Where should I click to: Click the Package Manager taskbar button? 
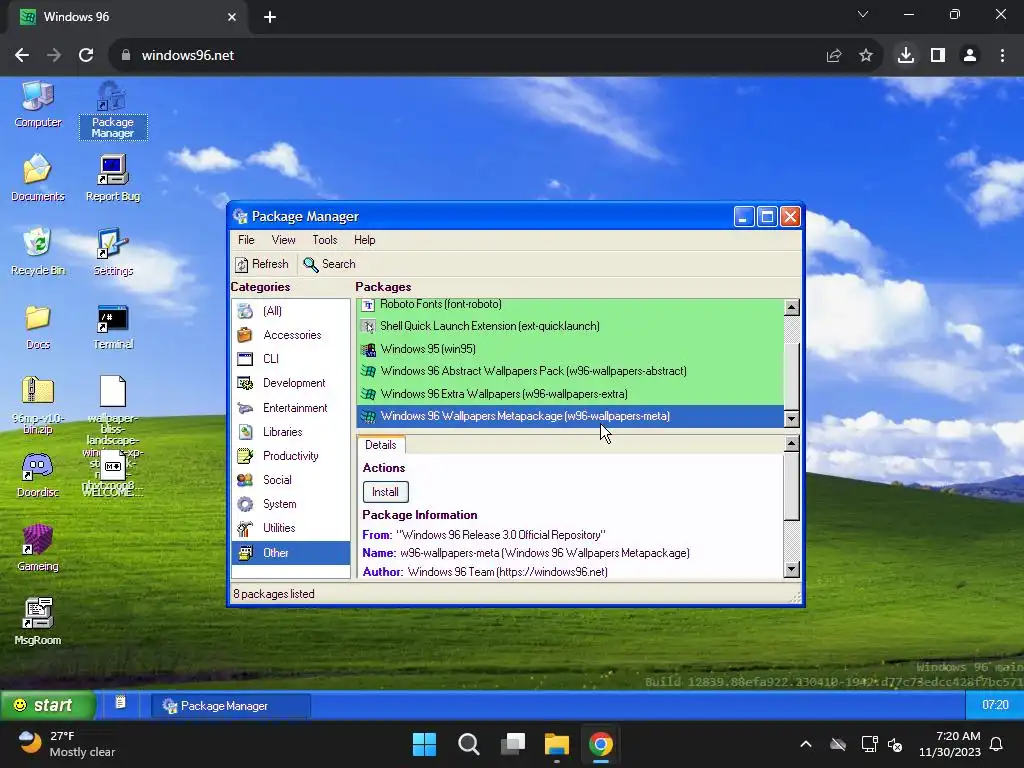point(231,706)
